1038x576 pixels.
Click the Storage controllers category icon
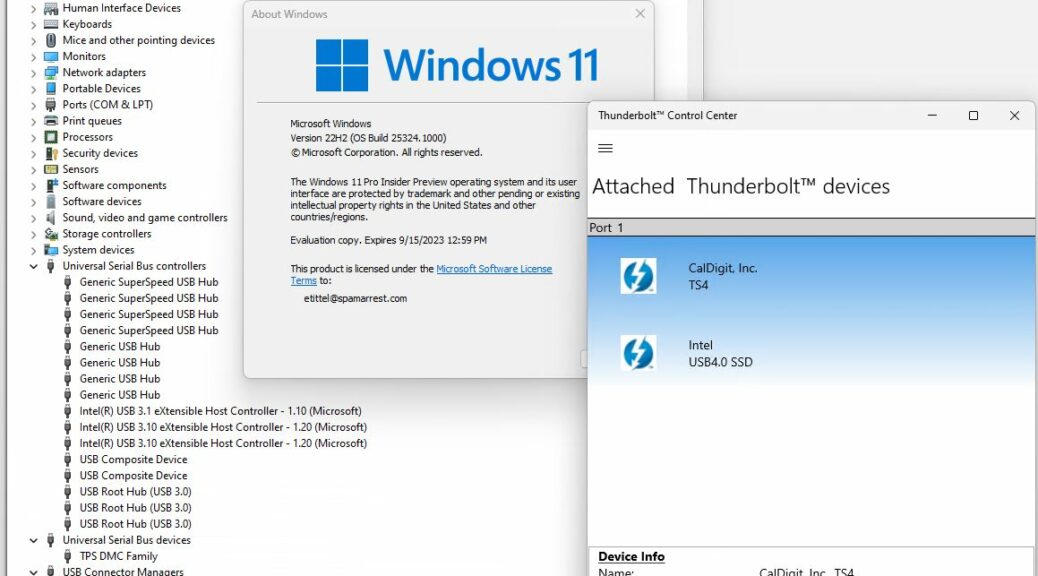pyautogui.click(x=51, y=234)
